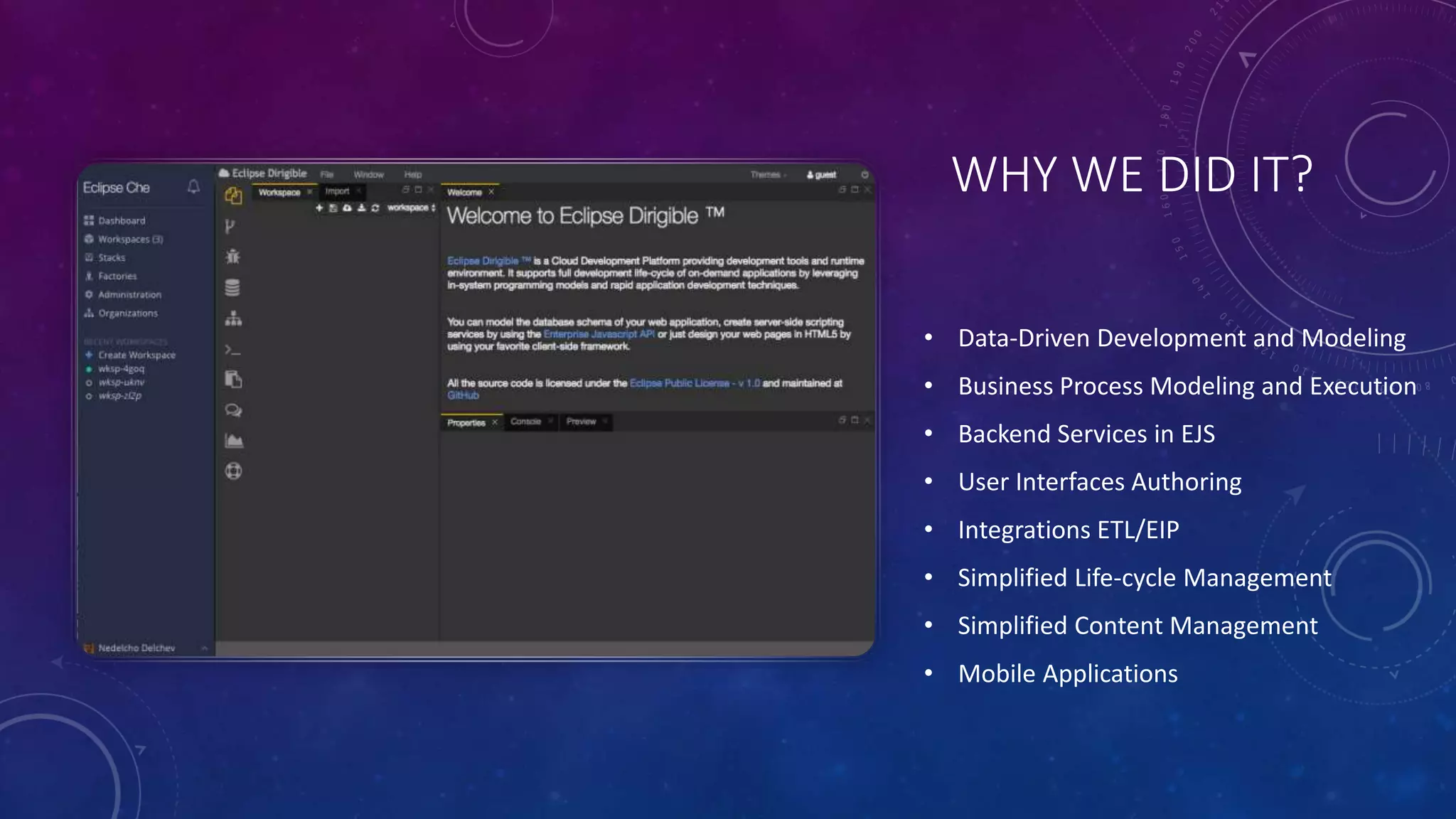The image size is (1456, 819).
Task: Click the Eclipse Che notification bell
Action: [193, 186]
